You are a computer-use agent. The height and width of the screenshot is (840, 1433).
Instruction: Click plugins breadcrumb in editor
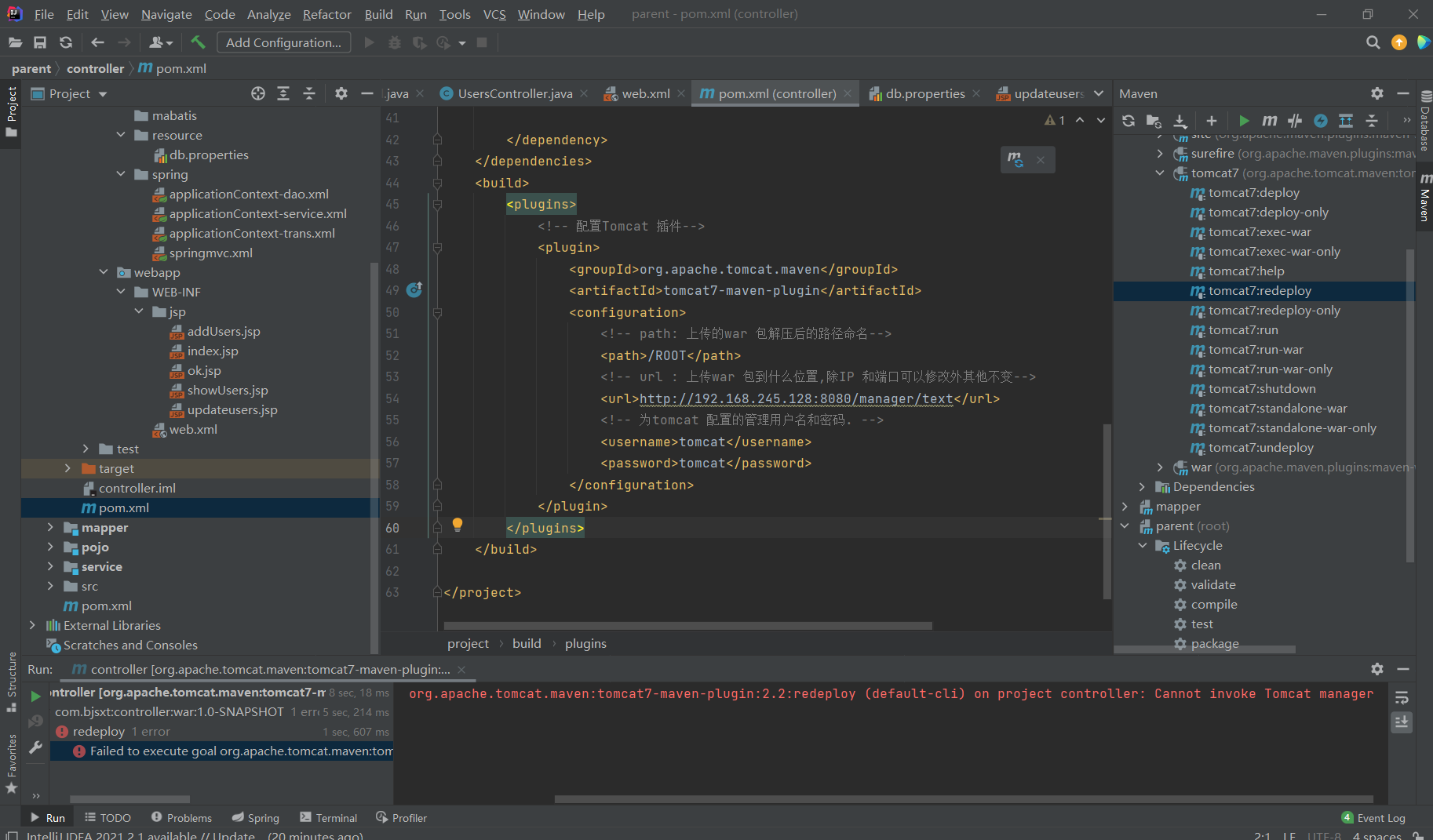coord(585,643)
